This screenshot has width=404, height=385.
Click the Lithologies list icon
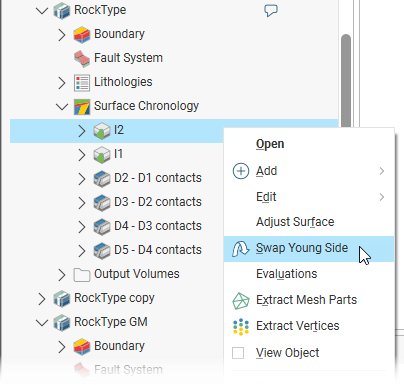pyautogui.click(x=82, y=82)
